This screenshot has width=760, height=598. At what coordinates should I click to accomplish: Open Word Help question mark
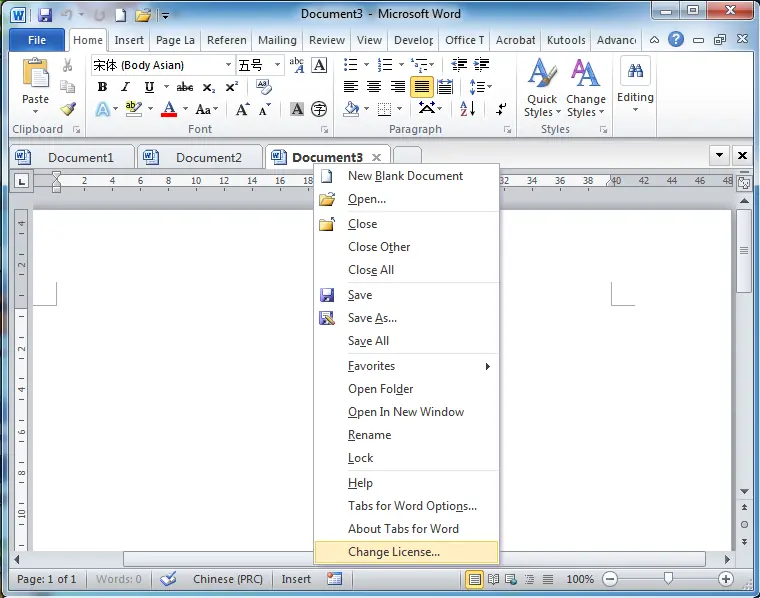676,39
